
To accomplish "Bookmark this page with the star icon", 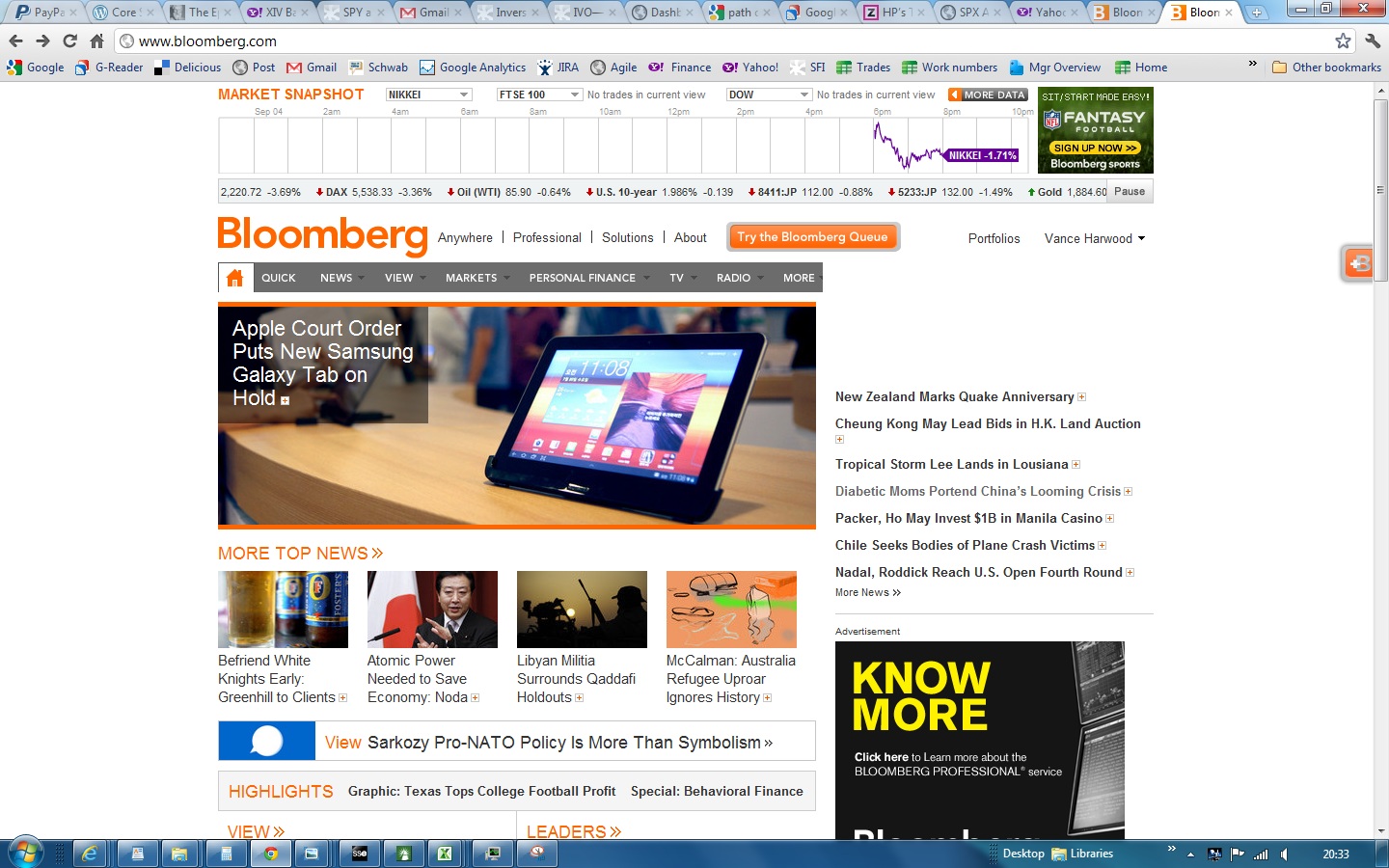I will pos(1343,41).
